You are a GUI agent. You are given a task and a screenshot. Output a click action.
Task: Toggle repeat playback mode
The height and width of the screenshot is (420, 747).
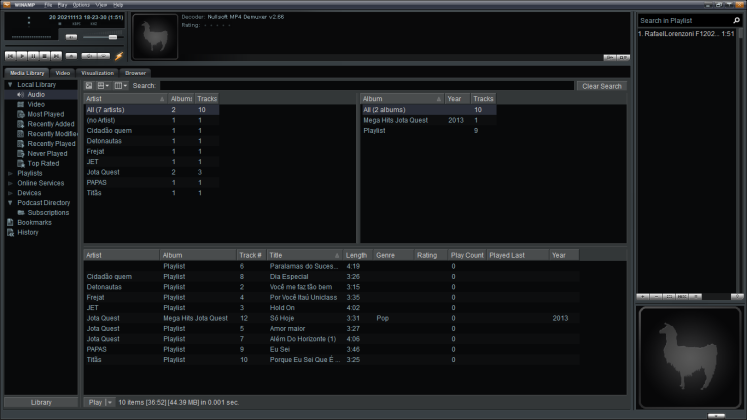(103, 56)
